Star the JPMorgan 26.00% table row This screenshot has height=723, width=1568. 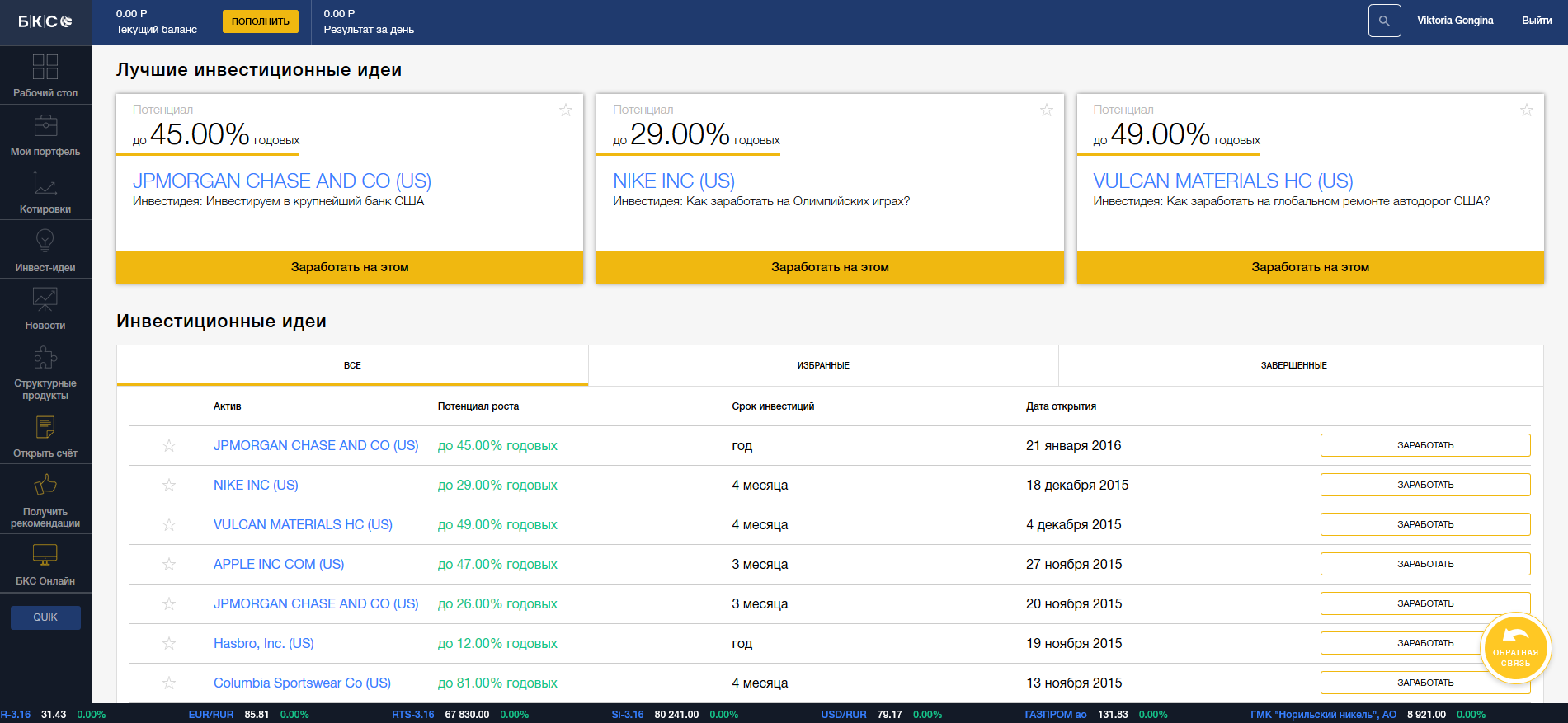click(x=169, y=603)
